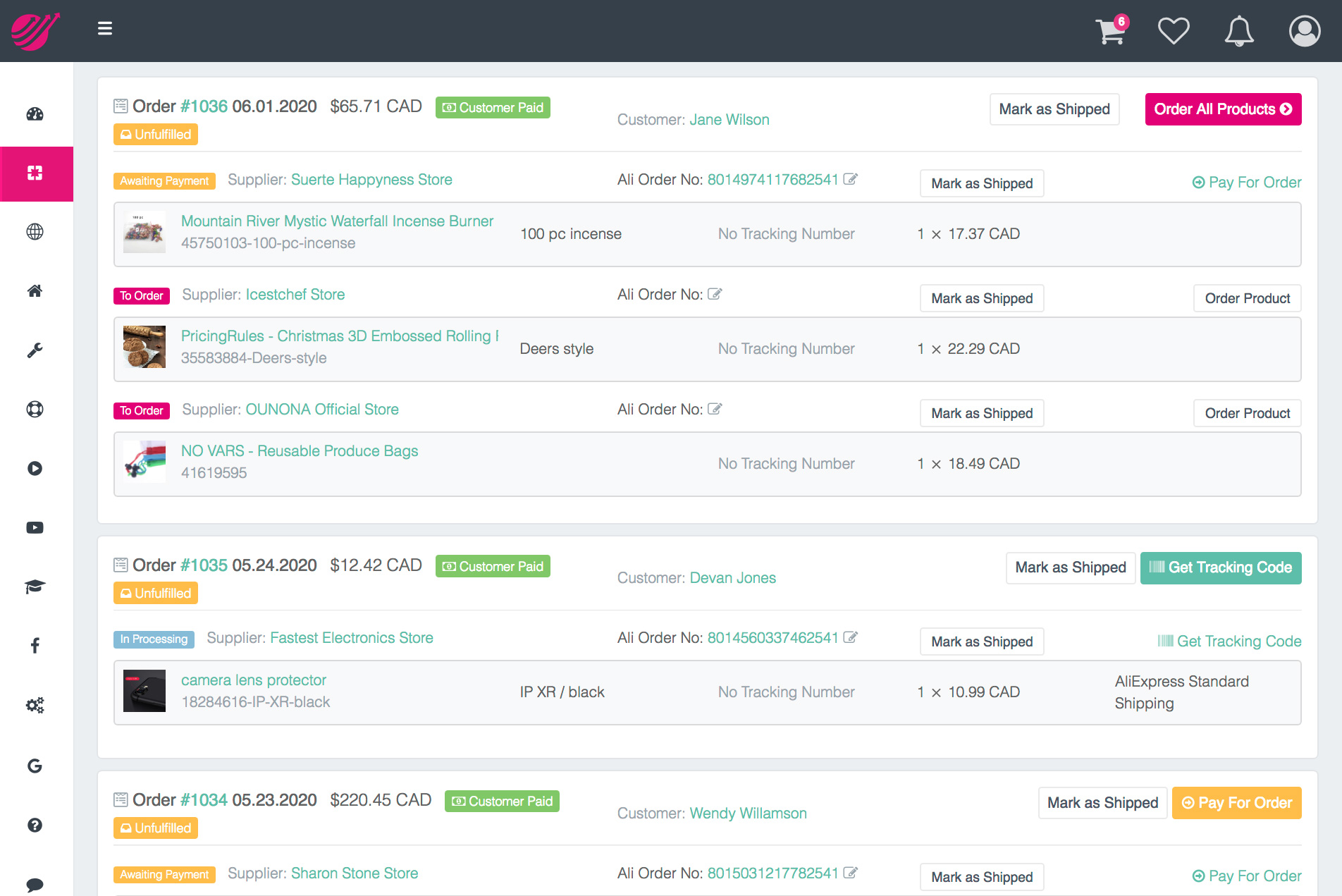Image resolution: width=1342 pixels, height=896 pixels.
Task: Click the embossed rolling pin thumbnail
Action: point(144,347)
